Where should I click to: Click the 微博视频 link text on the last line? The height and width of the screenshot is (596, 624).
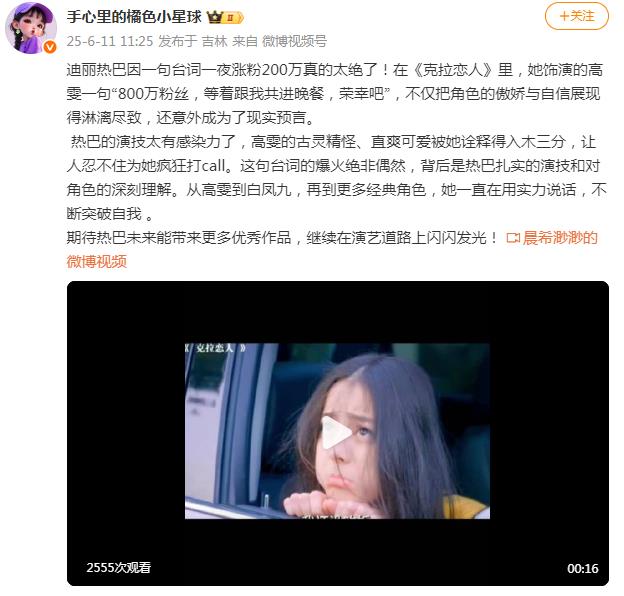tap(97, 261)
